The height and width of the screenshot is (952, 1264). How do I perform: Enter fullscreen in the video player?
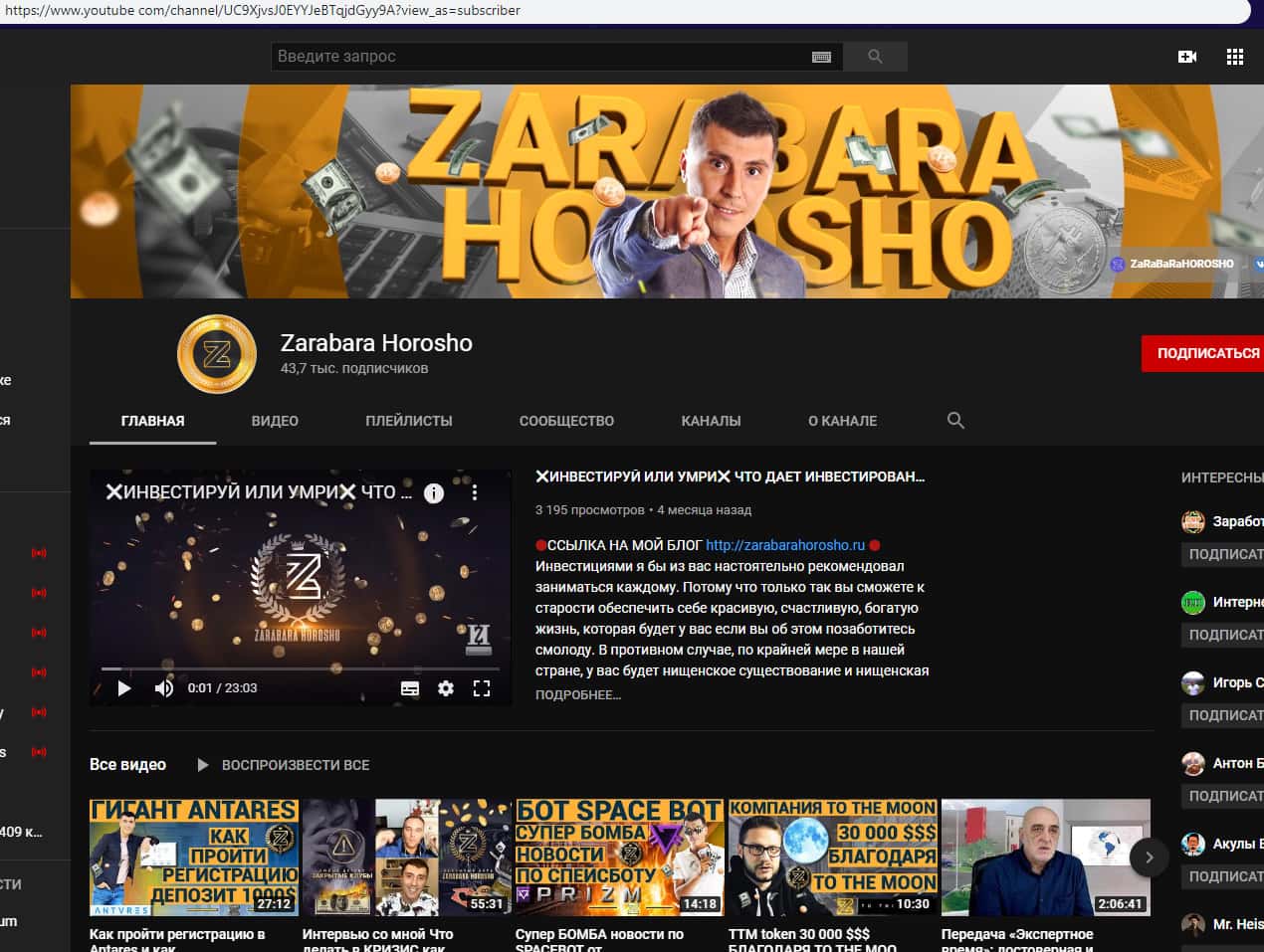tap(482, 688)
